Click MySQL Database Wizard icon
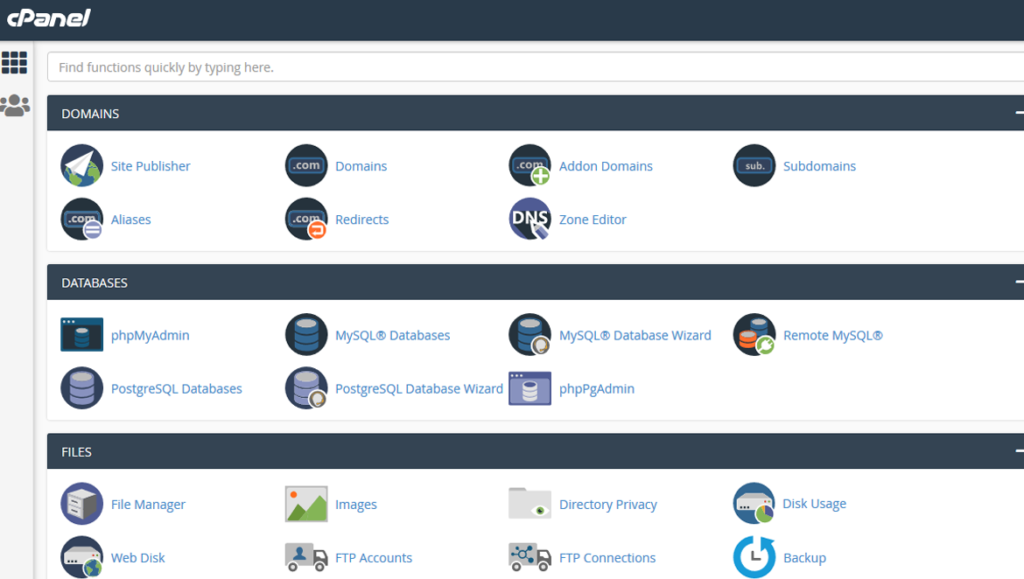 coord(530,334)
